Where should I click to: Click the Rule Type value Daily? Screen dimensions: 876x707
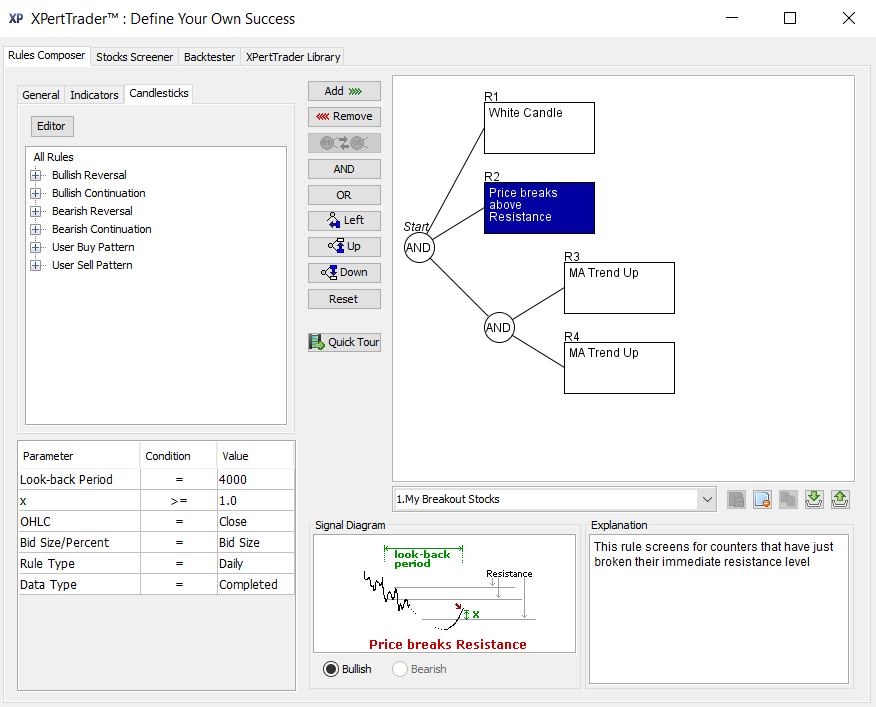tap(256, 563)
